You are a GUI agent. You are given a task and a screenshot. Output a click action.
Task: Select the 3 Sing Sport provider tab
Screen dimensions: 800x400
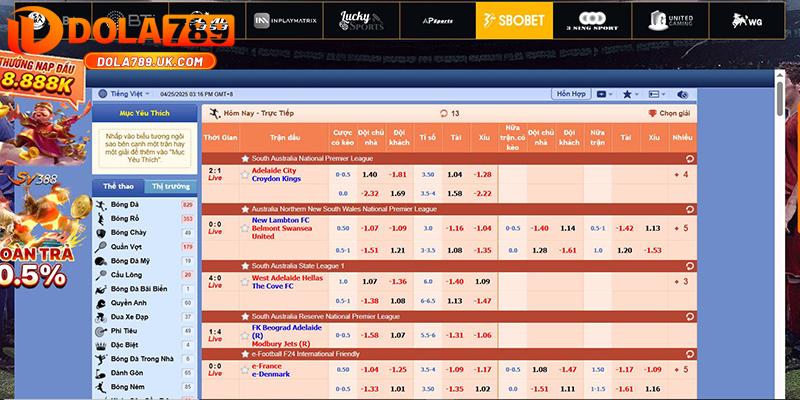pyautogui.click(x=592, y=20)
